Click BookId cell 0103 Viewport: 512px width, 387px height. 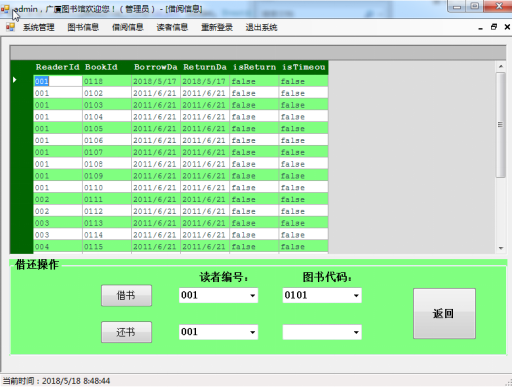coord(107,105)
